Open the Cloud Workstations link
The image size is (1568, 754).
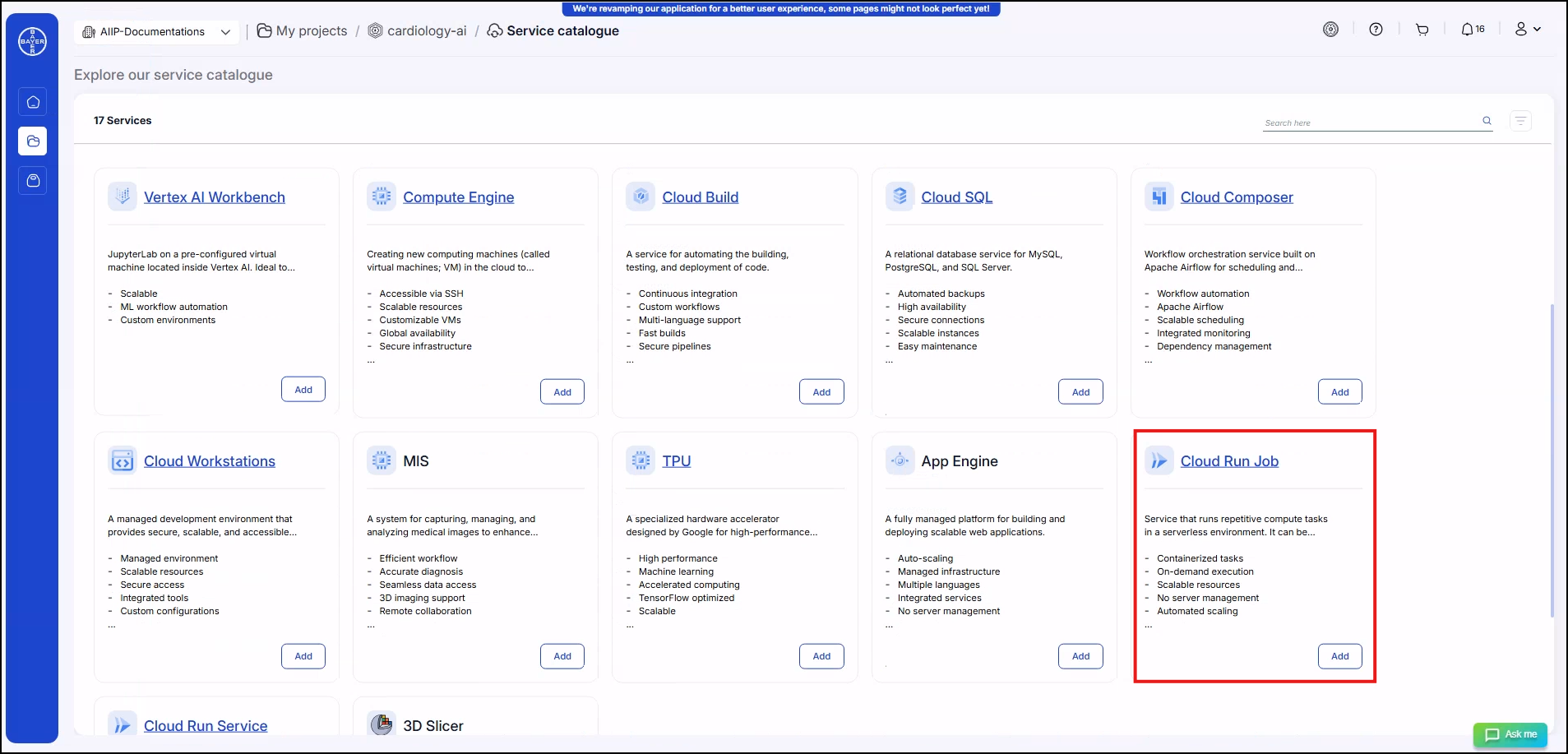[x=210, y=461]
